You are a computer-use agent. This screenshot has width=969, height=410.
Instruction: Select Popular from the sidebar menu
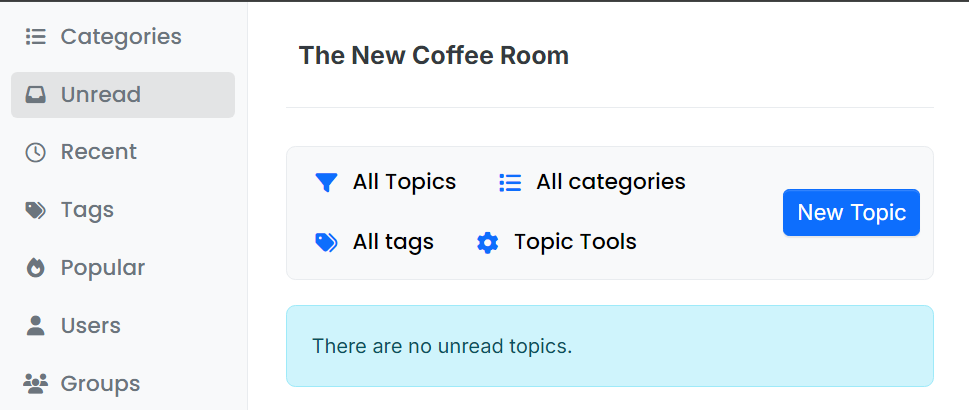click(102, 268)
